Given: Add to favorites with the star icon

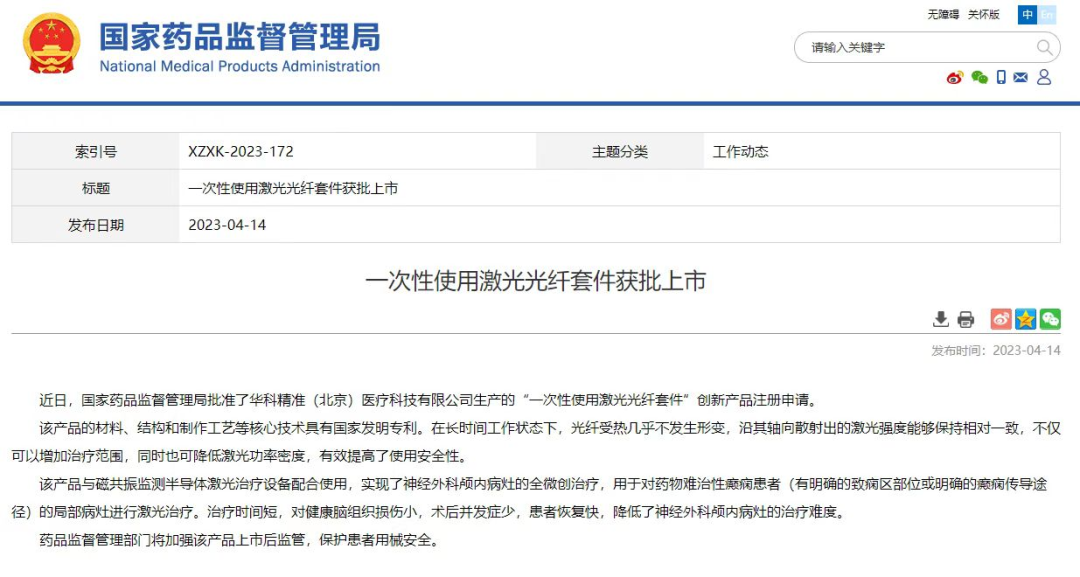Looking at the screenshot, I should pyautogui.click(x=1026, y=319).
